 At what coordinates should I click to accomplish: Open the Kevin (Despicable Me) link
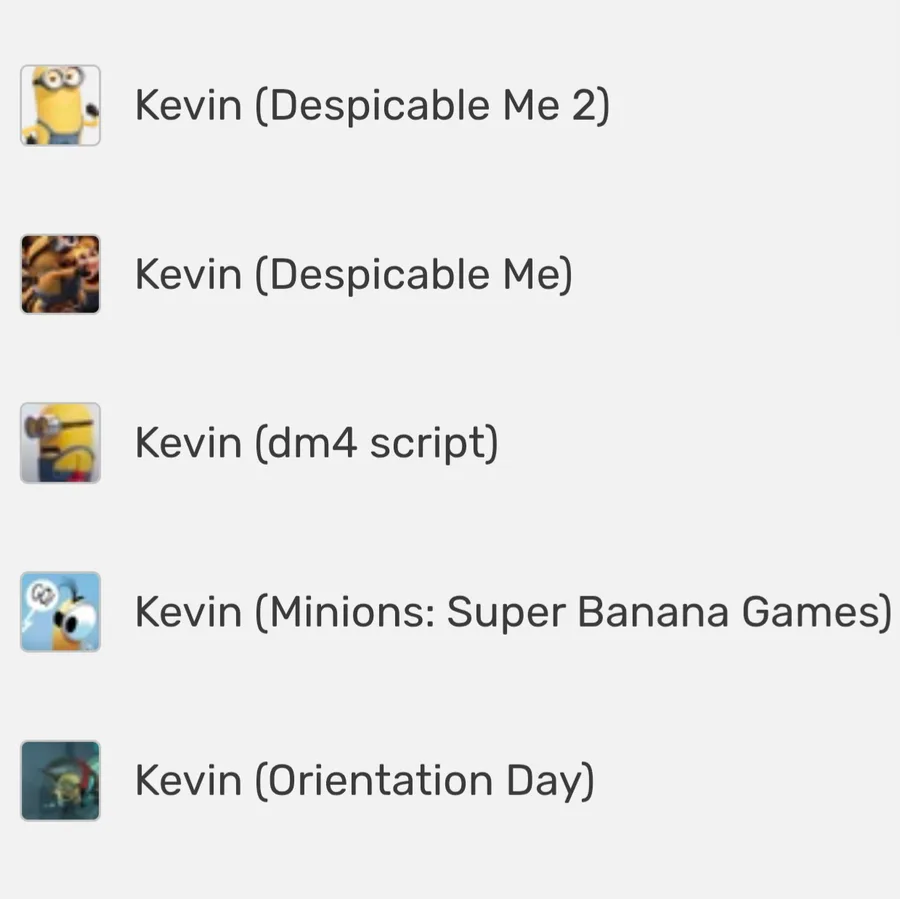[354, 274]
